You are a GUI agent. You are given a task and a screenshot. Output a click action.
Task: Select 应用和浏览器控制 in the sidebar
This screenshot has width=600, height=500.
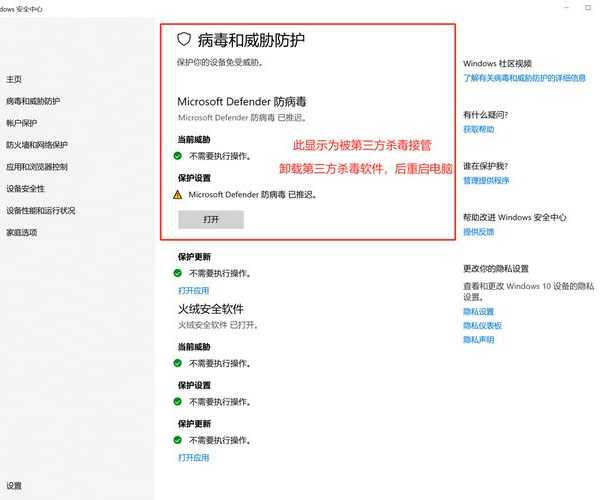pos(37,167)
